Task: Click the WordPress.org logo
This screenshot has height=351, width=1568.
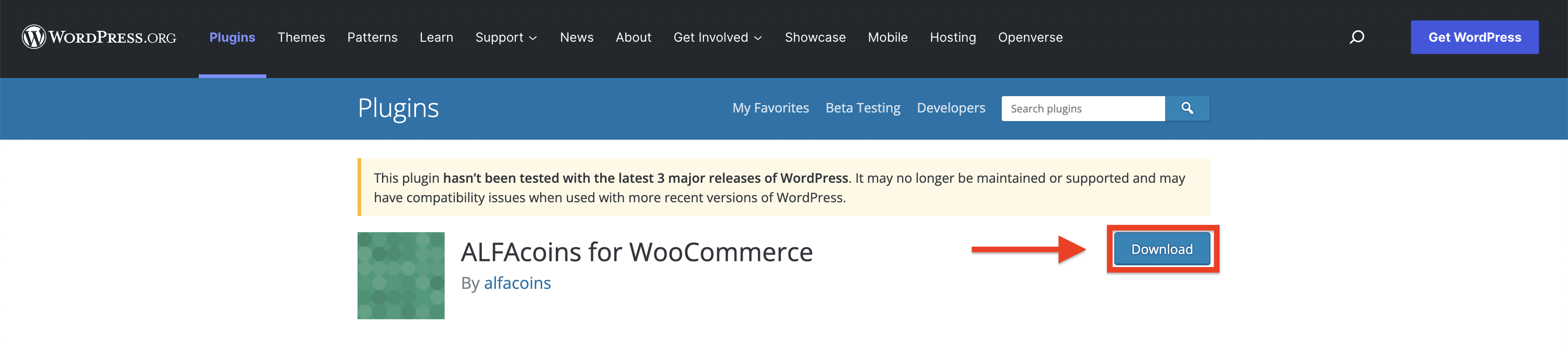Action: (99, 37)
